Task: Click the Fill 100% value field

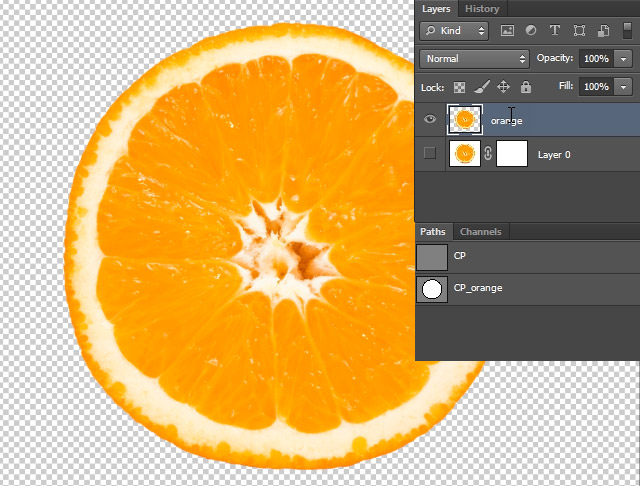Action: pyautogui.click(x=596, y=87)
